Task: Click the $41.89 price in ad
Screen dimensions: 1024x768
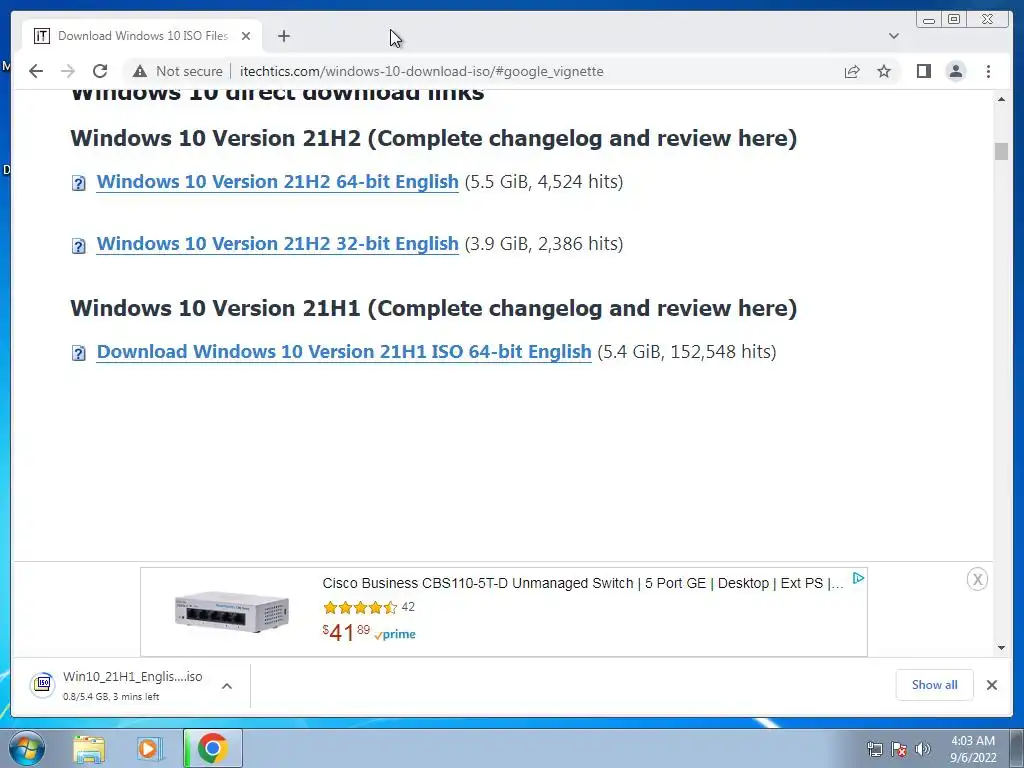Action: coord(345,632)
